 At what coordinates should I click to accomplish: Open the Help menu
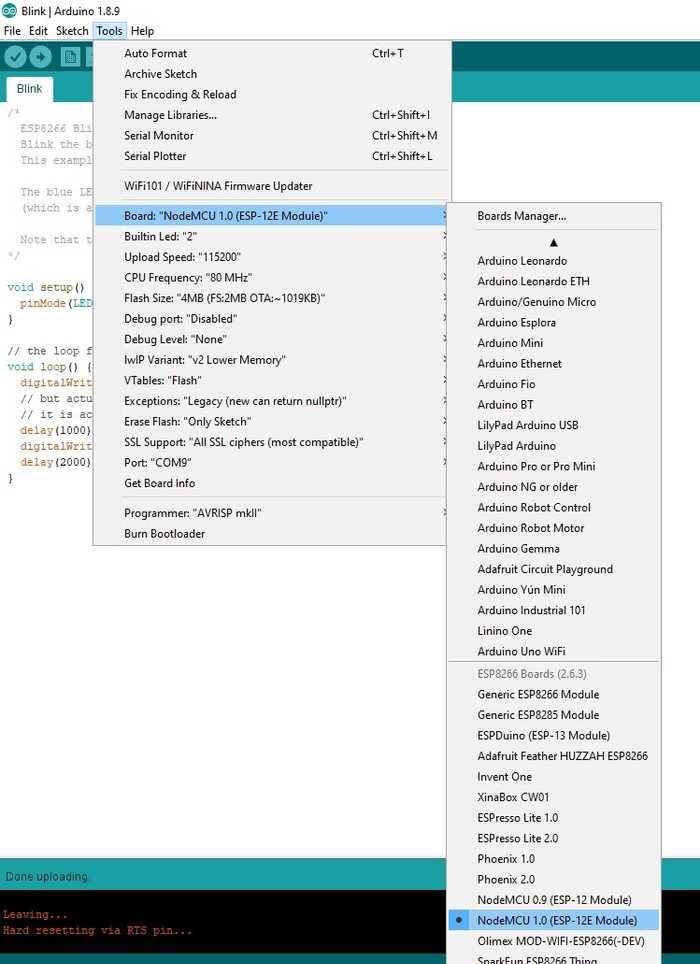coord(142,31)
